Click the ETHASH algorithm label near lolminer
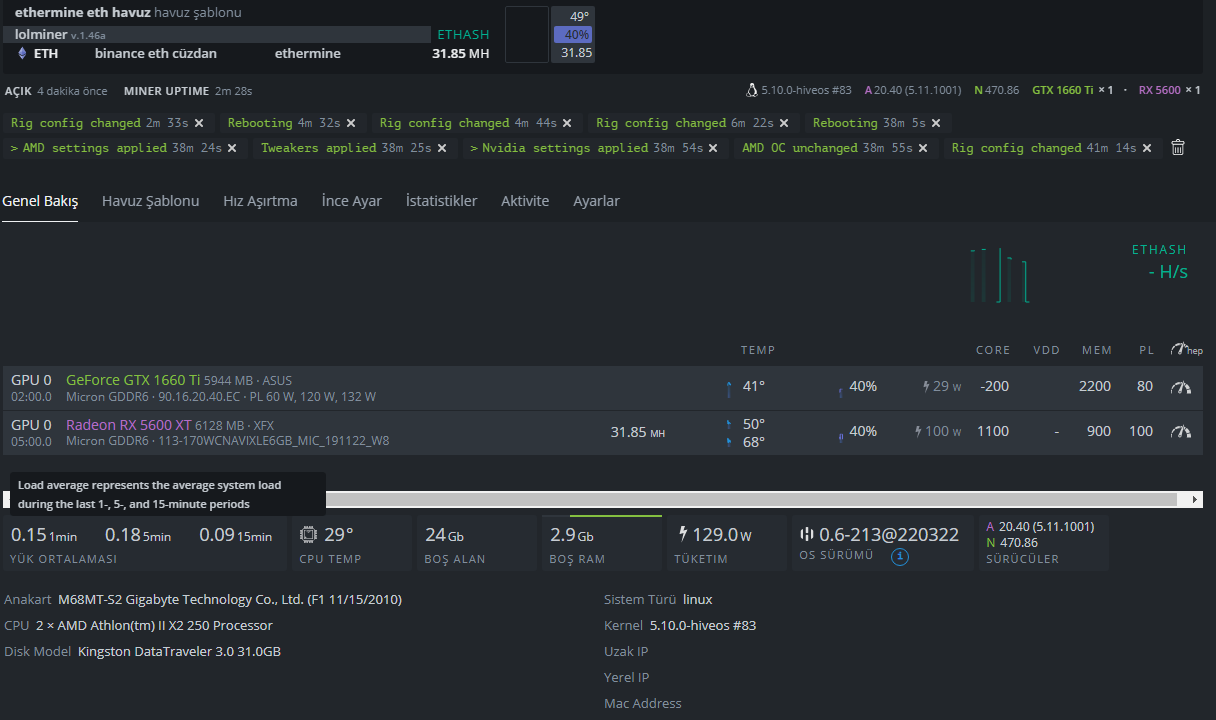1216x720 pixels. tap(463, 34)
